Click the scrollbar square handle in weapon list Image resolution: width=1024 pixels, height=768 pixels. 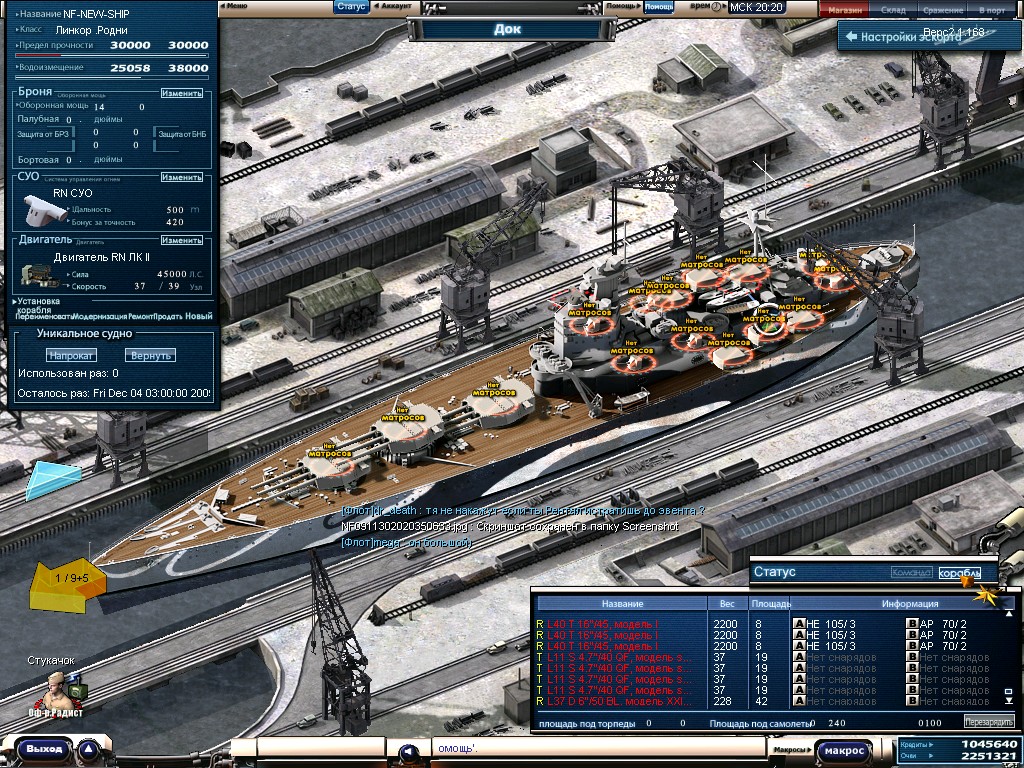1009,692
